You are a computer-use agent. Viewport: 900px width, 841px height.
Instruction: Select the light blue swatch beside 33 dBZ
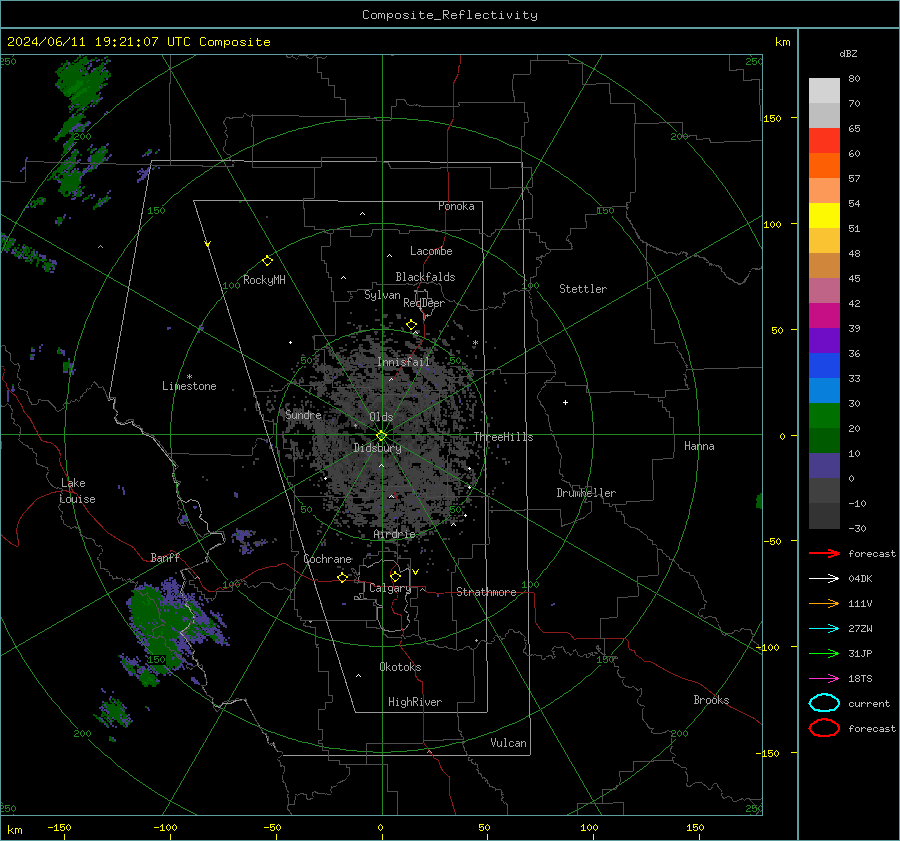tap(824, 390)
